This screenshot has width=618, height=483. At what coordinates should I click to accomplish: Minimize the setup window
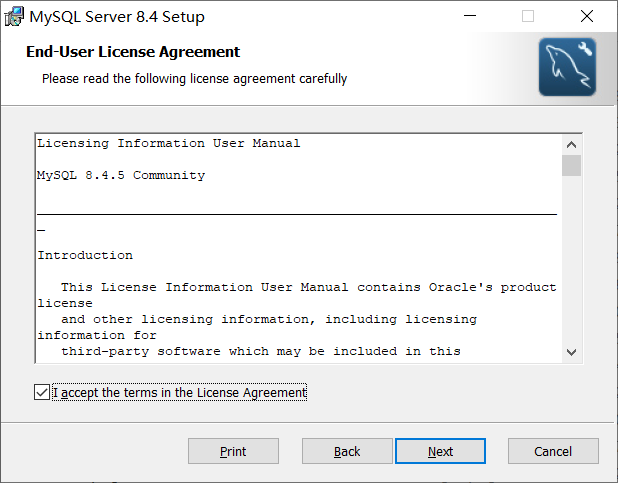pos(470,16)
